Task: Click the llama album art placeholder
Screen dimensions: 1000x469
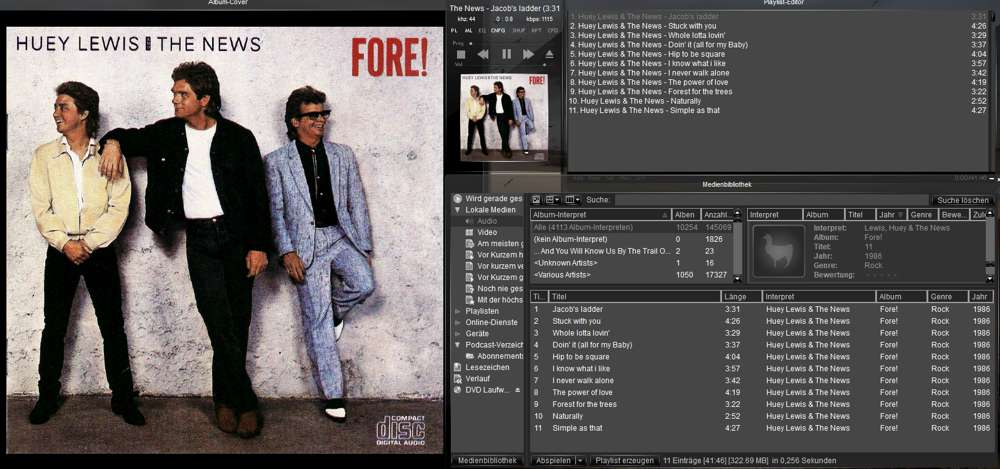Action: (778, 250)
